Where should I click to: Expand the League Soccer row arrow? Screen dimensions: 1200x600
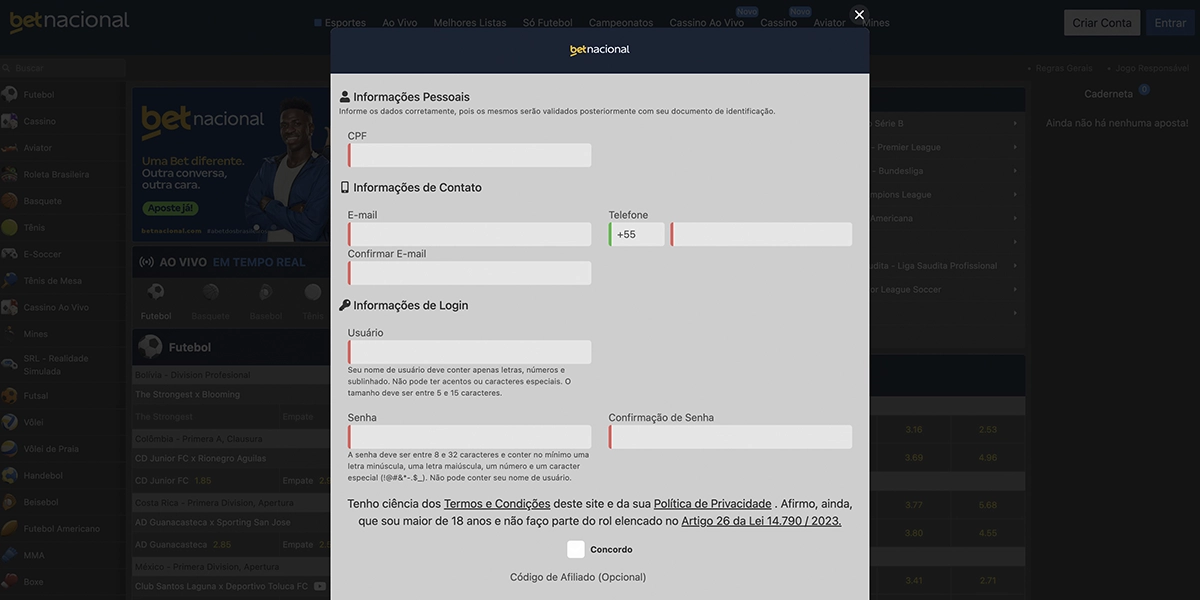[1014, 290]
